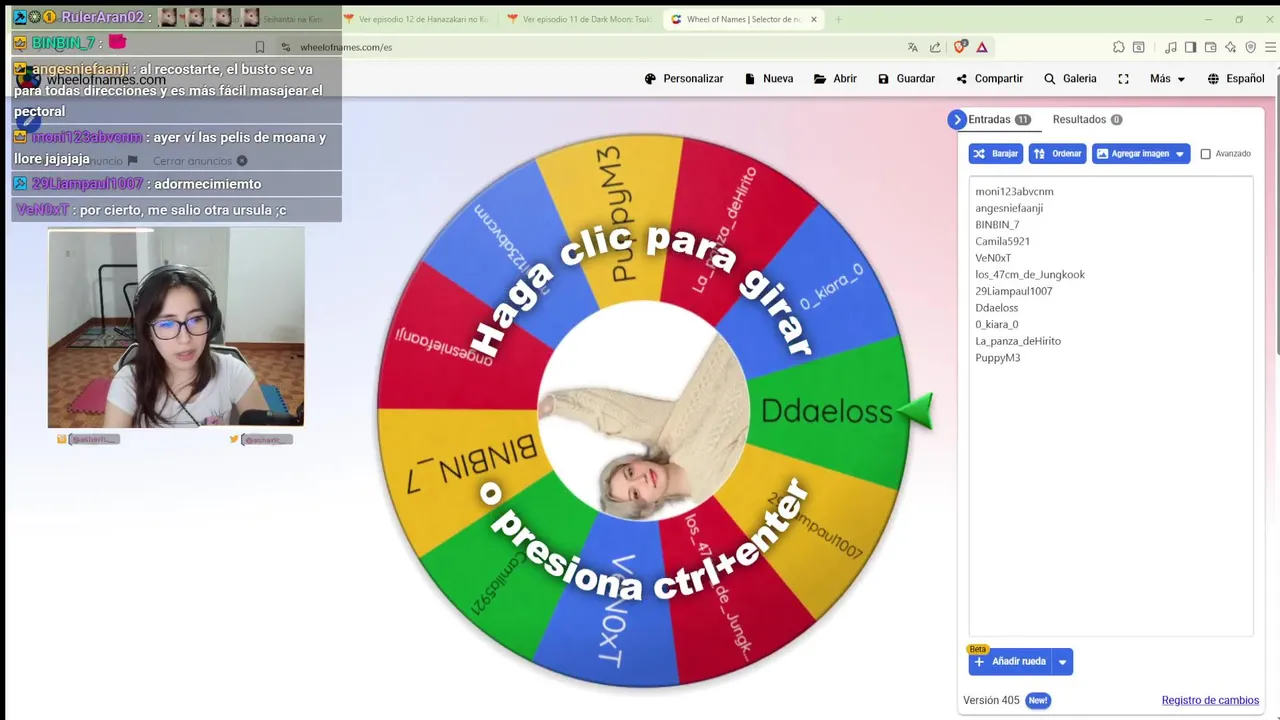
Task: Switch to the Entradas tab
Action: pyautogui.click(x=999, y=119)
